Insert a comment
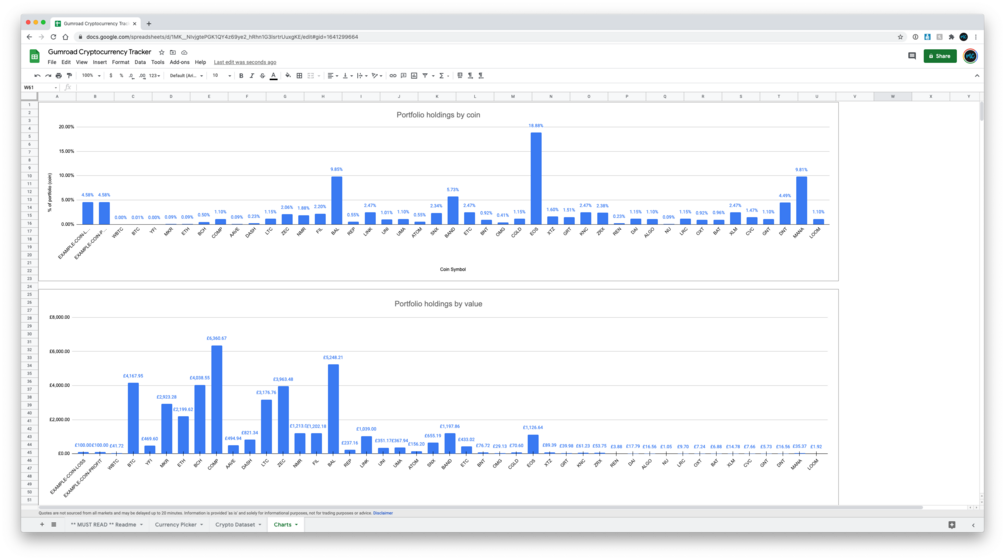Image resolution: width=1005 pixels, height=560 pixels. pyautogui.click(x=403, y=76)
